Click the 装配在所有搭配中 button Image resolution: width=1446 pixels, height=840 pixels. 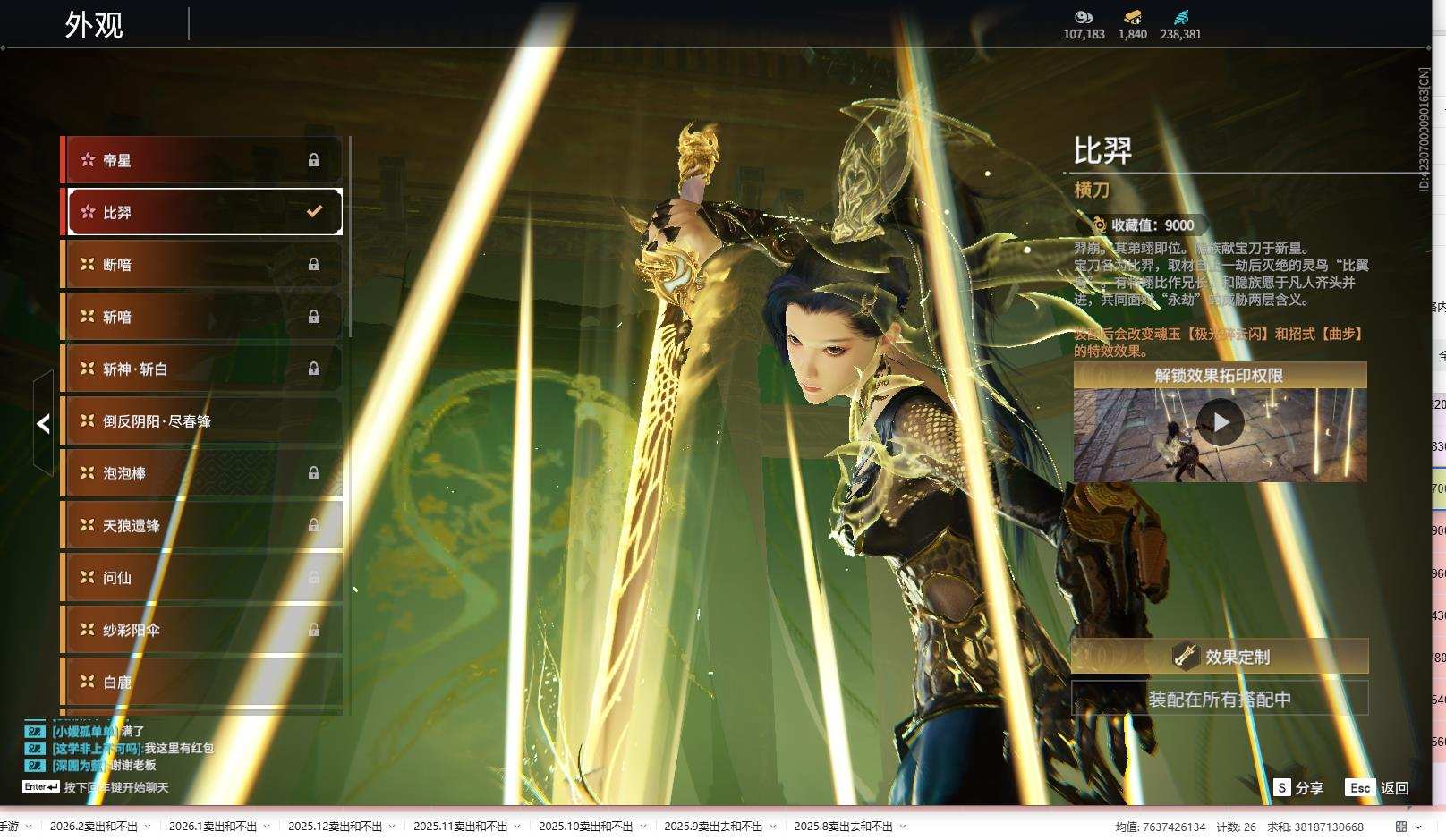click(x=1220, y=699)
